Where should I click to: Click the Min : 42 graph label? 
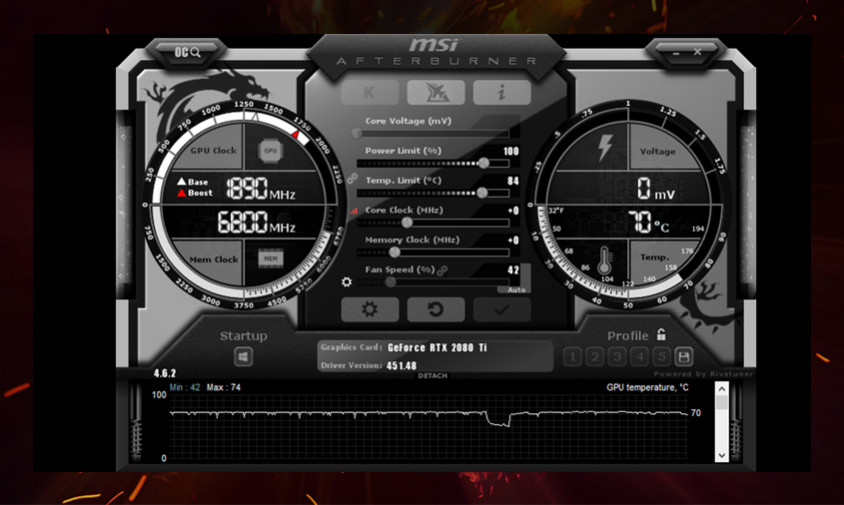(x=185, y=387)
